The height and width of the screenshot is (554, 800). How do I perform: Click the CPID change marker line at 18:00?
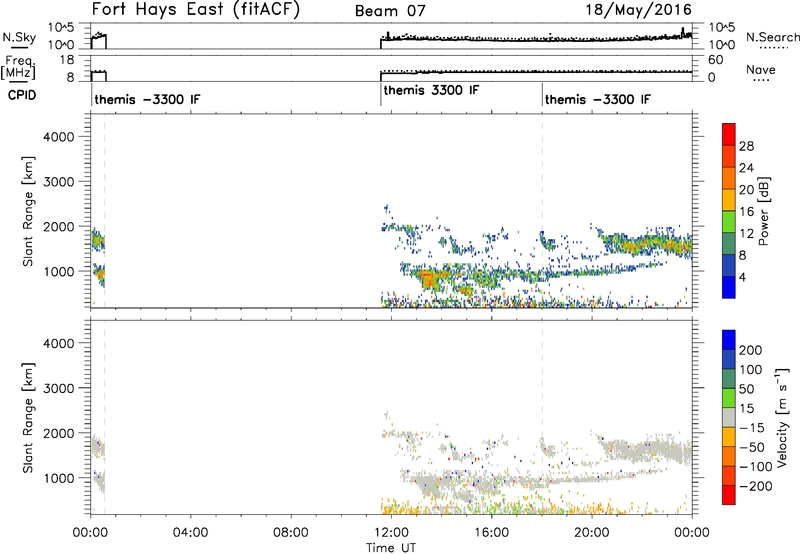point(542,94)
